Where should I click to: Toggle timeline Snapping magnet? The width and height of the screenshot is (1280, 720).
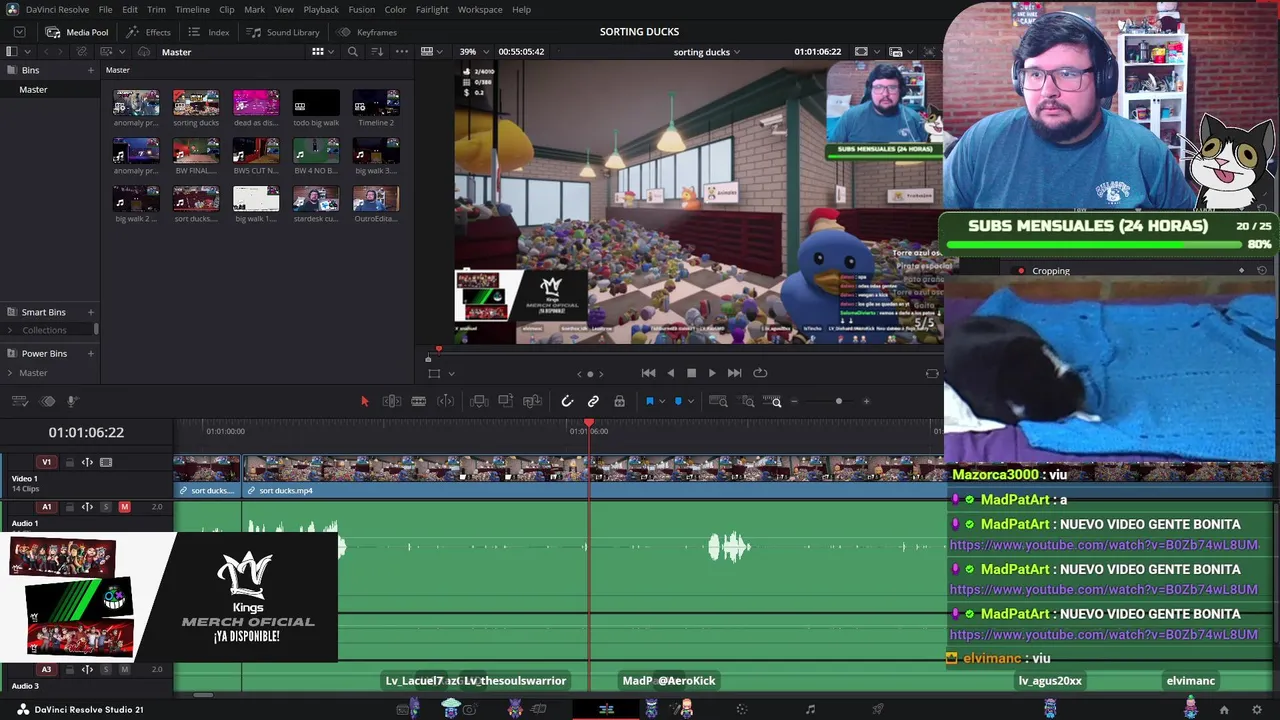tap(567, 401)
